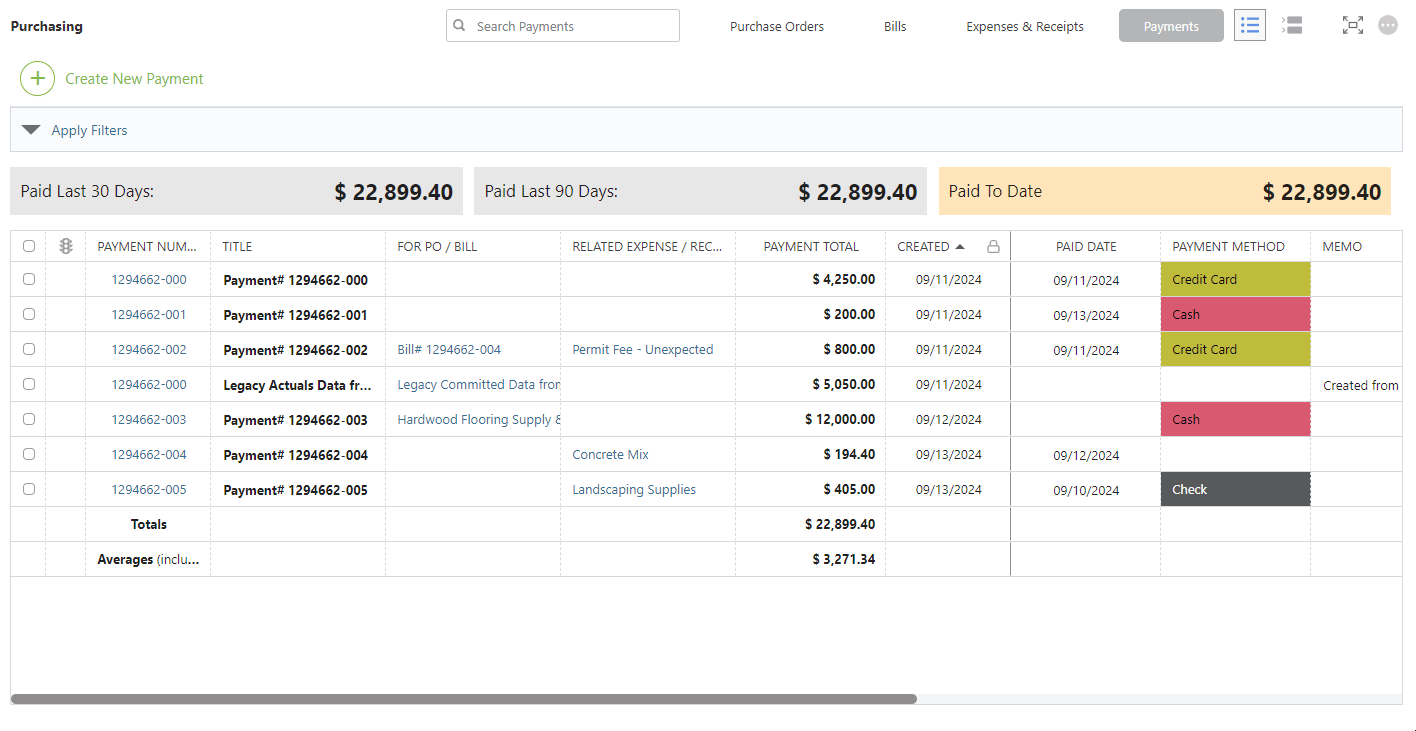Open the more options ellipsis menu
The image size is (1416, 731).
pyautogui.click(x=1388, y=25)
